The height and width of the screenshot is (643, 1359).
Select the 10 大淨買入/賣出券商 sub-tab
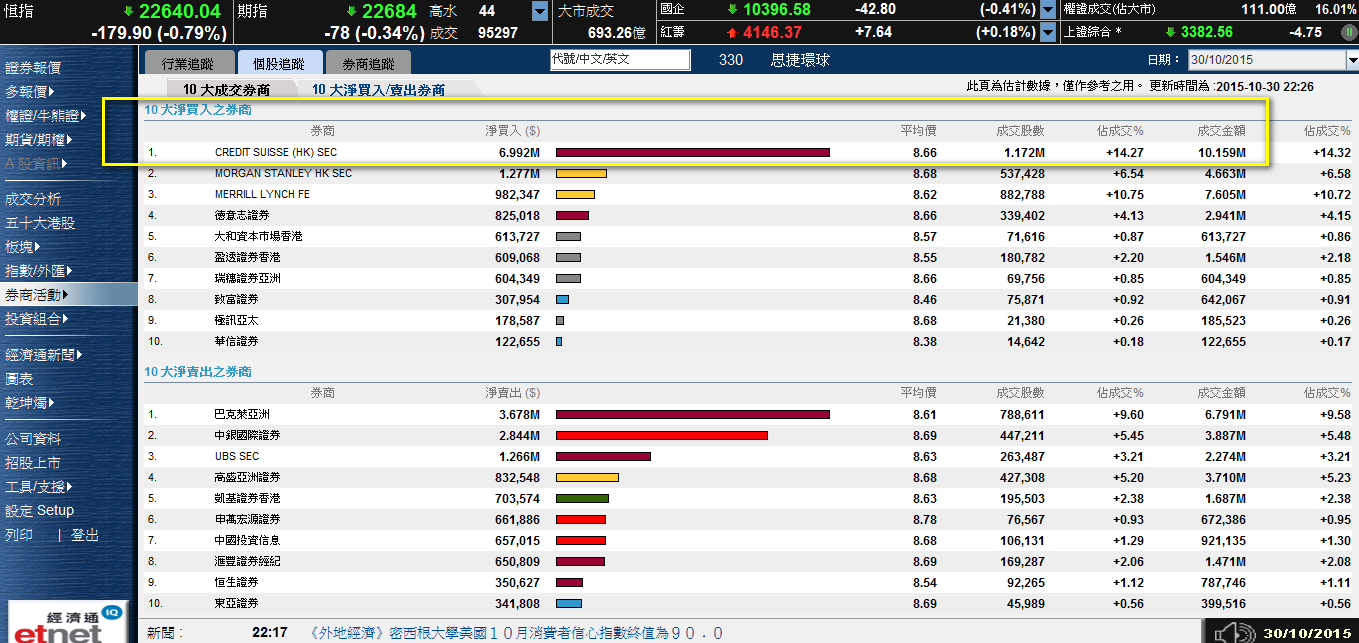[379, 89]
